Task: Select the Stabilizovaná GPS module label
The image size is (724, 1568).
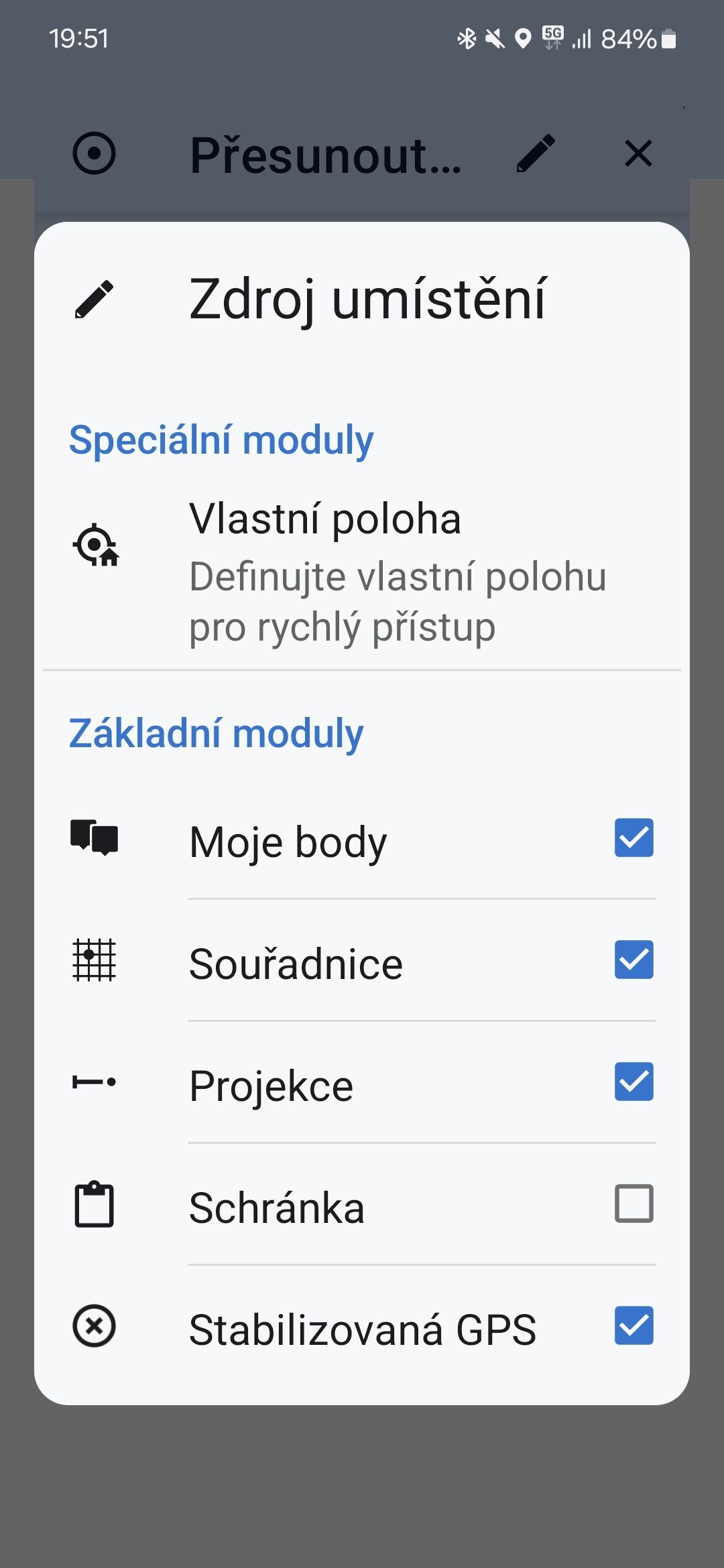Action: point(363,1329)
